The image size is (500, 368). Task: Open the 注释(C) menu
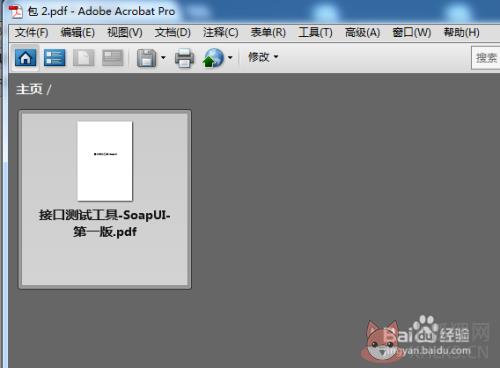[x=220, y=32]
